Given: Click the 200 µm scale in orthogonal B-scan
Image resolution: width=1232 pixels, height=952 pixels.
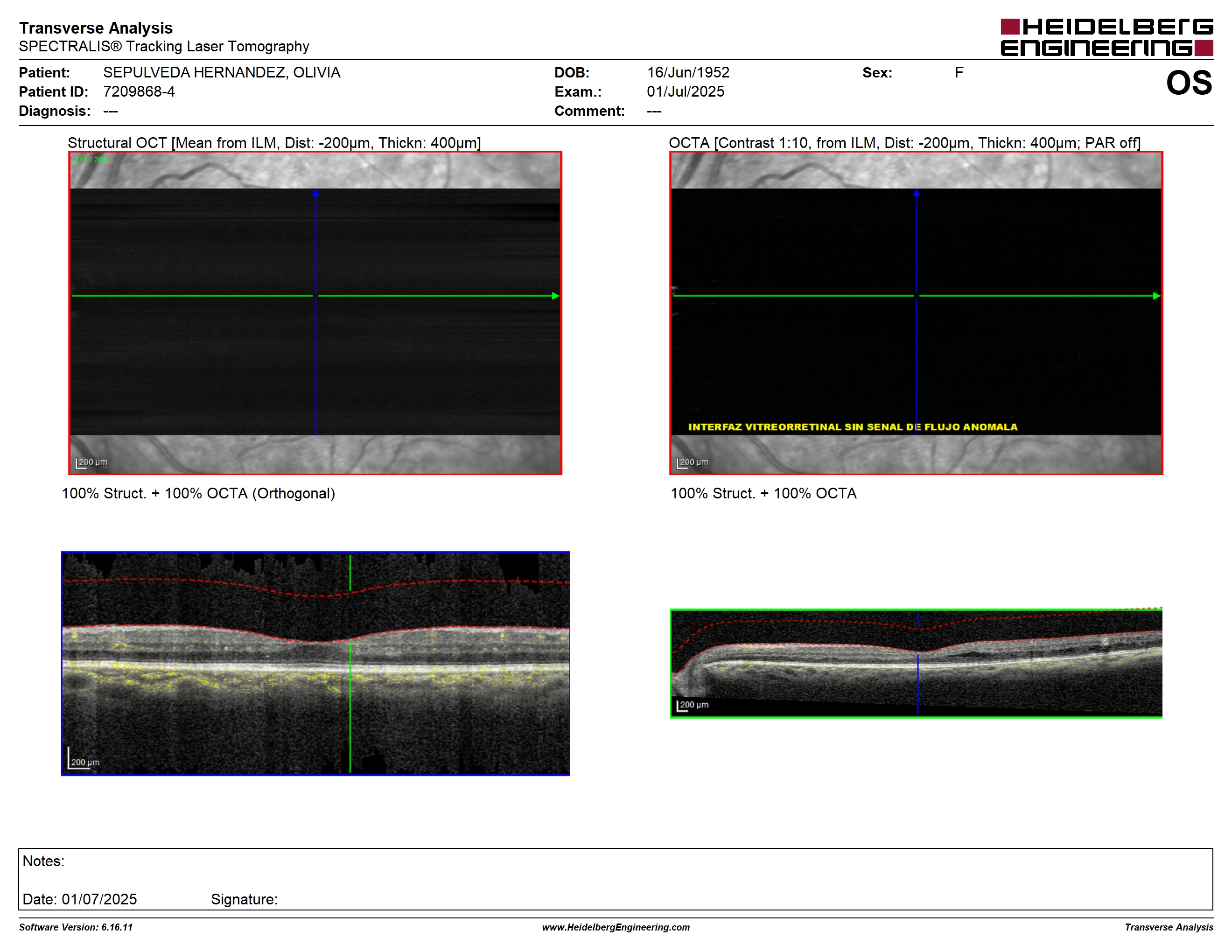Looking at the screenshot, I should tap(84, 758).
